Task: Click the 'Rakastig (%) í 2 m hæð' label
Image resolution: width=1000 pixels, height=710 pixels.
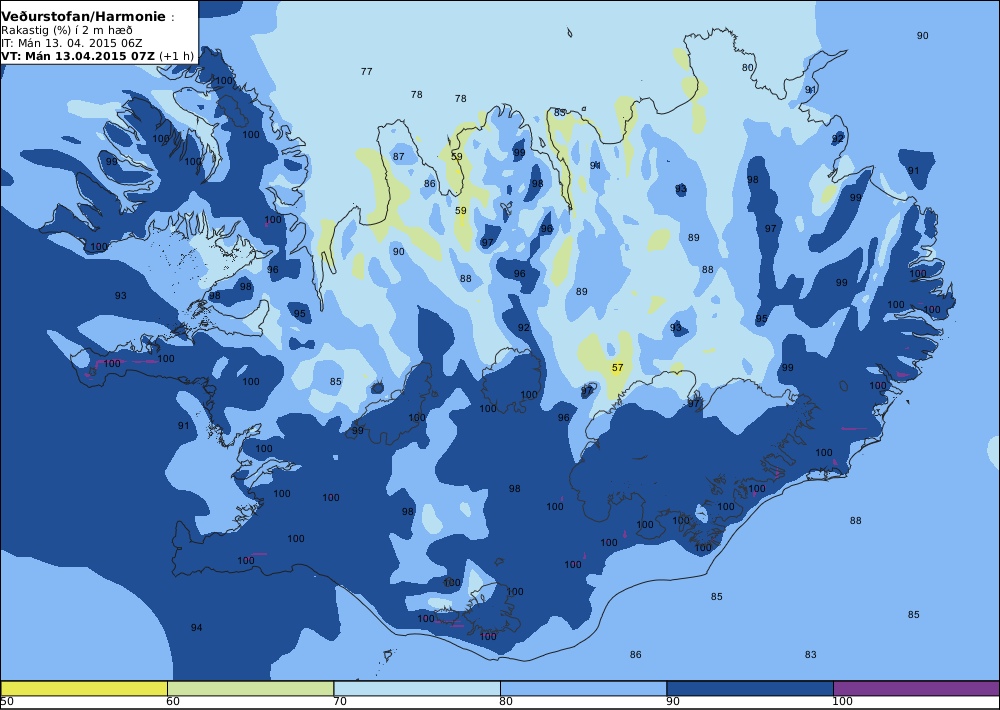Action: [x=67, y=31]
